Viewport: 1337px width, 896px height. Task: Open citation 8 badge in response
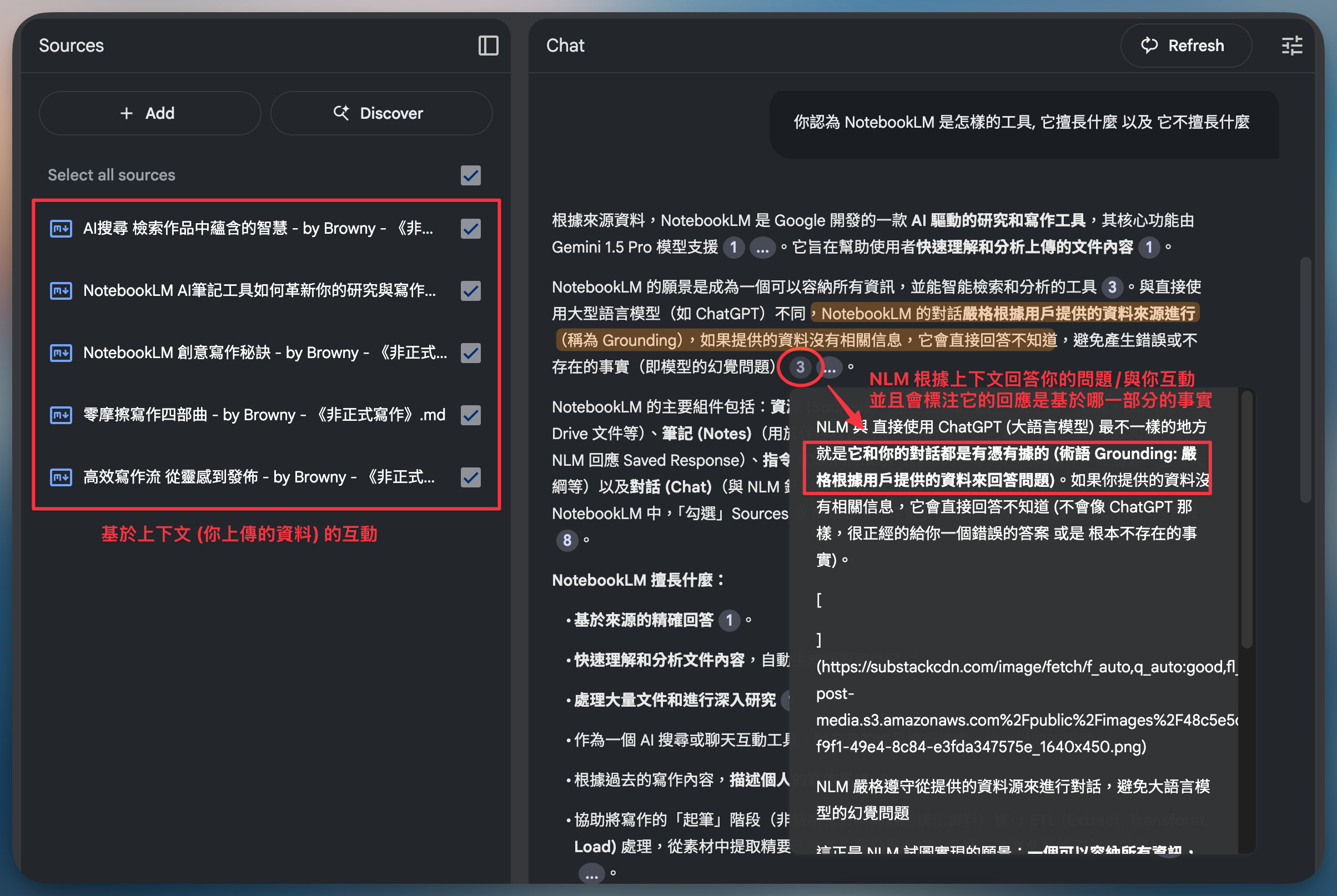click(566, 540)
